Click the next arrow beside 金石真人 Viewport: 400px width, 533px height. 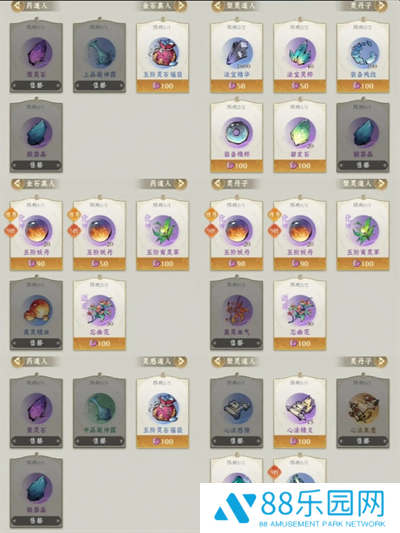point(181,6)
